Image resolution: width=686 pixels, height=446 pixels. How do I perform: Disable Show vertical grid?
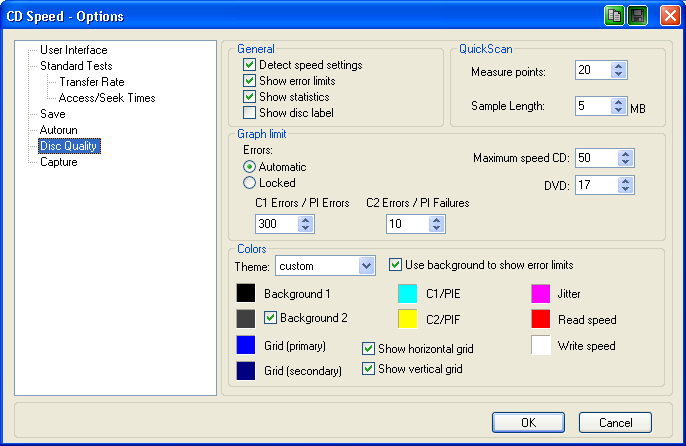pyautogui.click(x=369, y=369)
